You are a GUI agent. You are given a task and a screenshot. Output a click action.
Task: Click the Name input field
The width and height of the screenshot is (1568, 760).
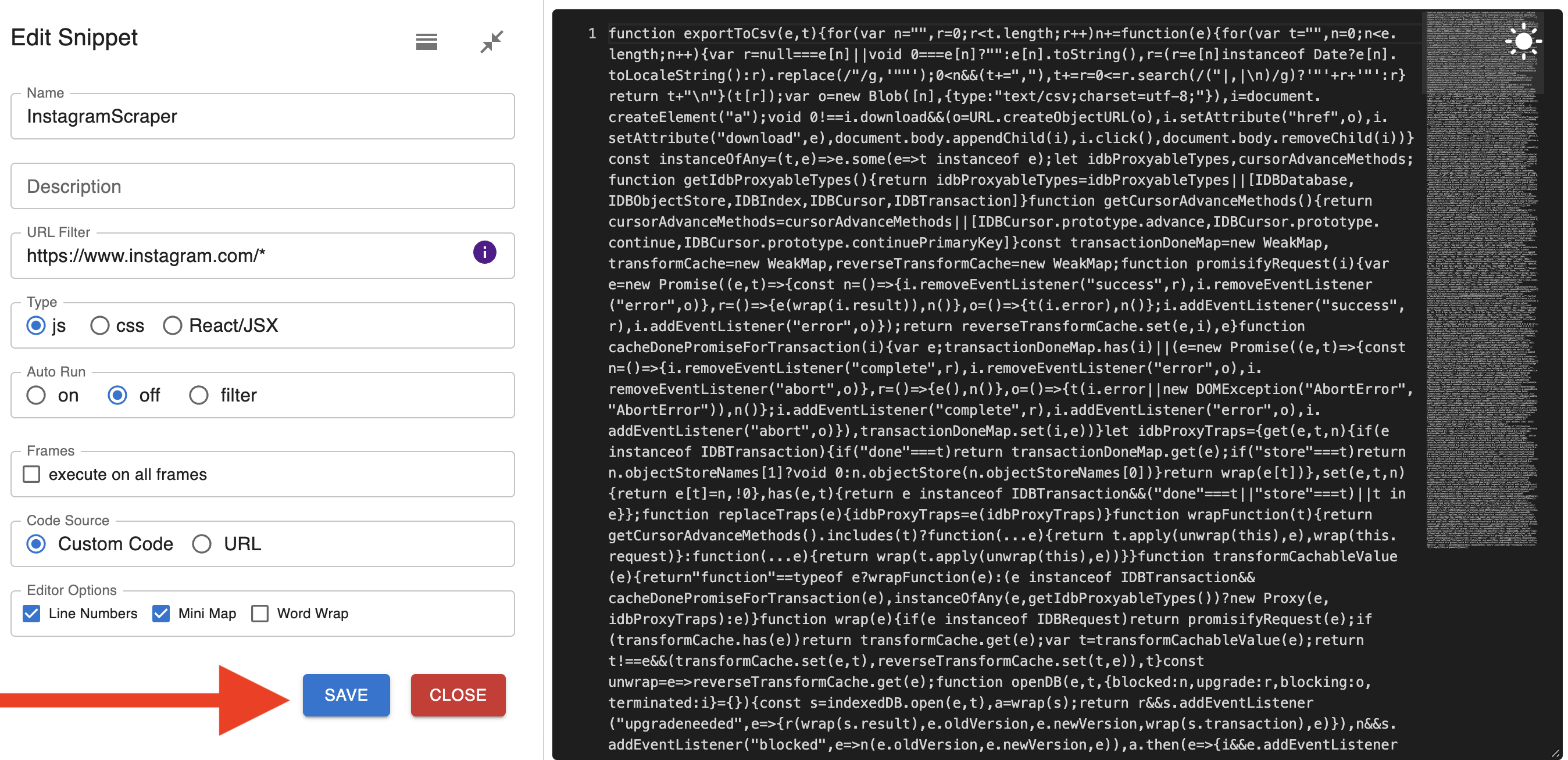tap(262, 116)
